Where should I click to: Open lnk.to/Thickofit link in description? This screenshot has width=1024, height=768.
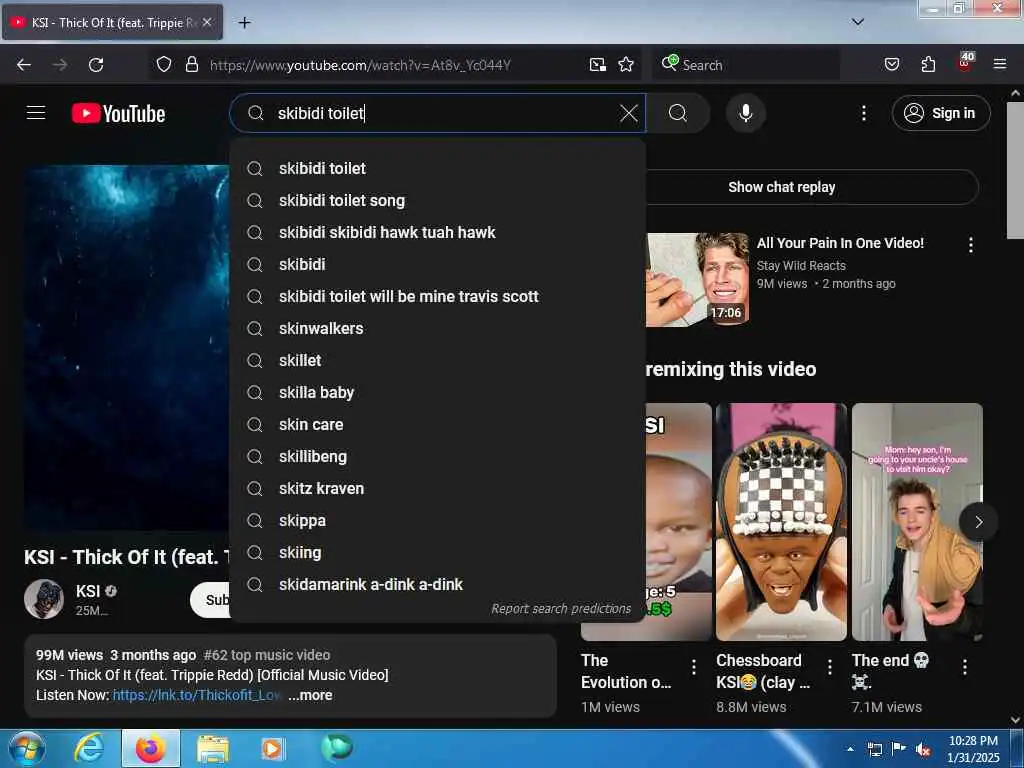tap(197, 696)
